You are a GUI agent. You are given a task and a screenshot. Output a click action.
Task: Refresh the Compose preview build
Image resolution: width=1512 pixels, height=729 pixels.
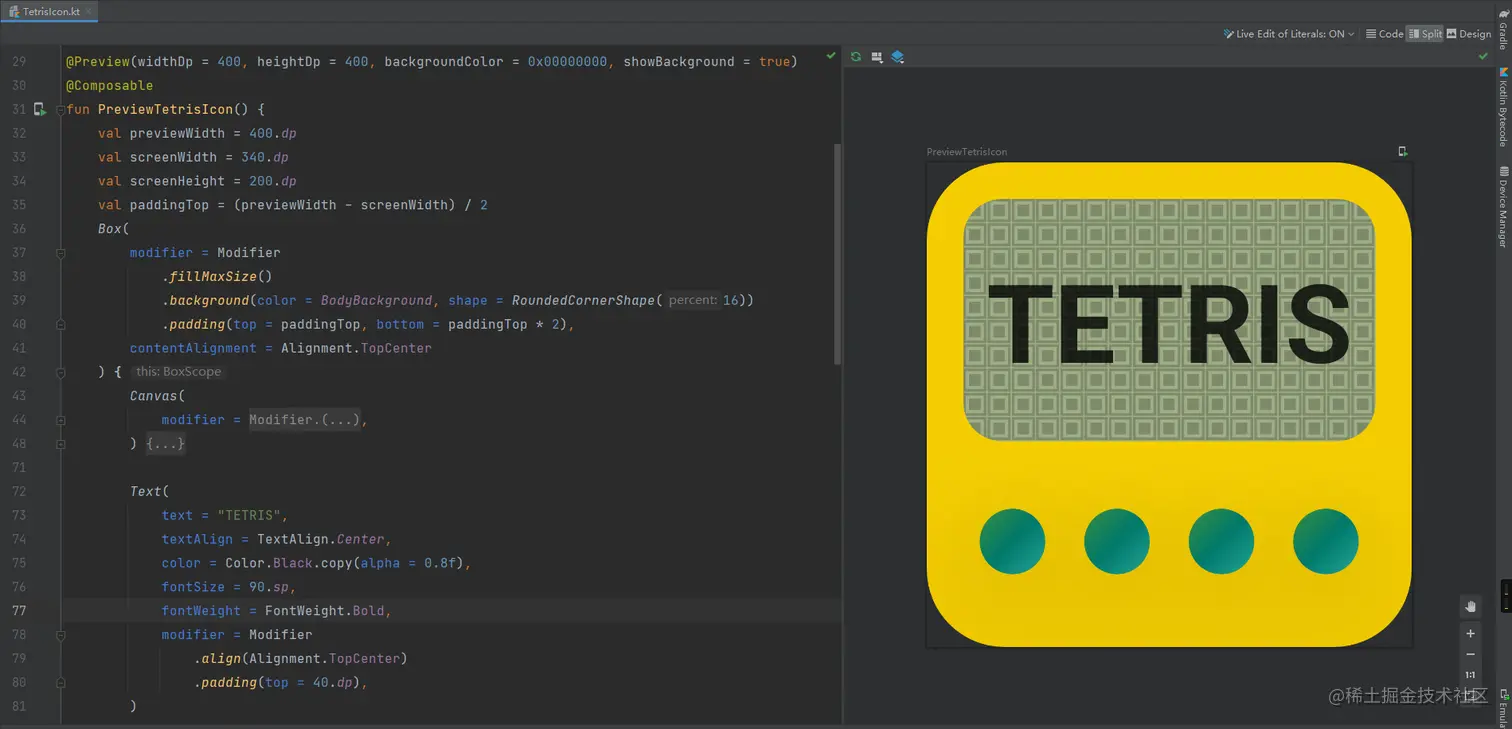click(x=856, y=57)
